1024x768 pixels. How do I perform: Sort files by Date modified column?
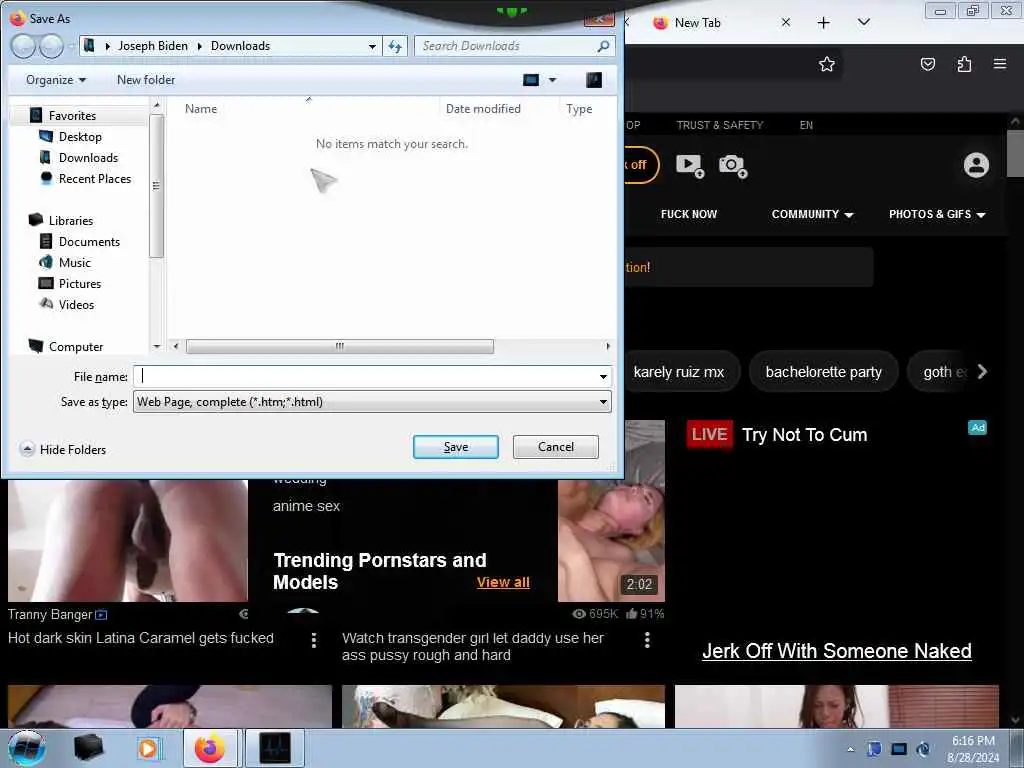[483, 108]
